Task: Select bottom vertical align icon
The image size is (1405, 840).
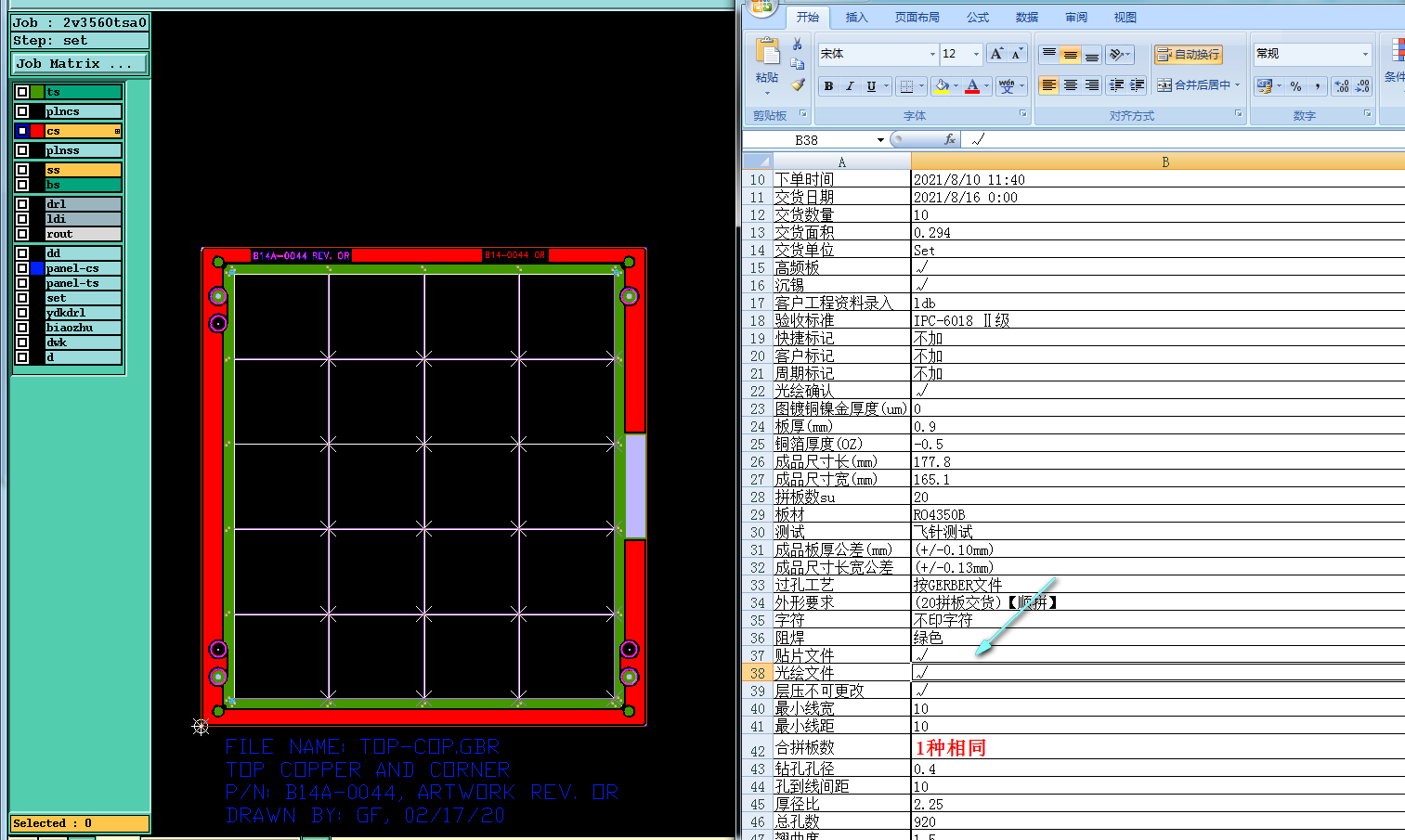Action: (1092, 54)
